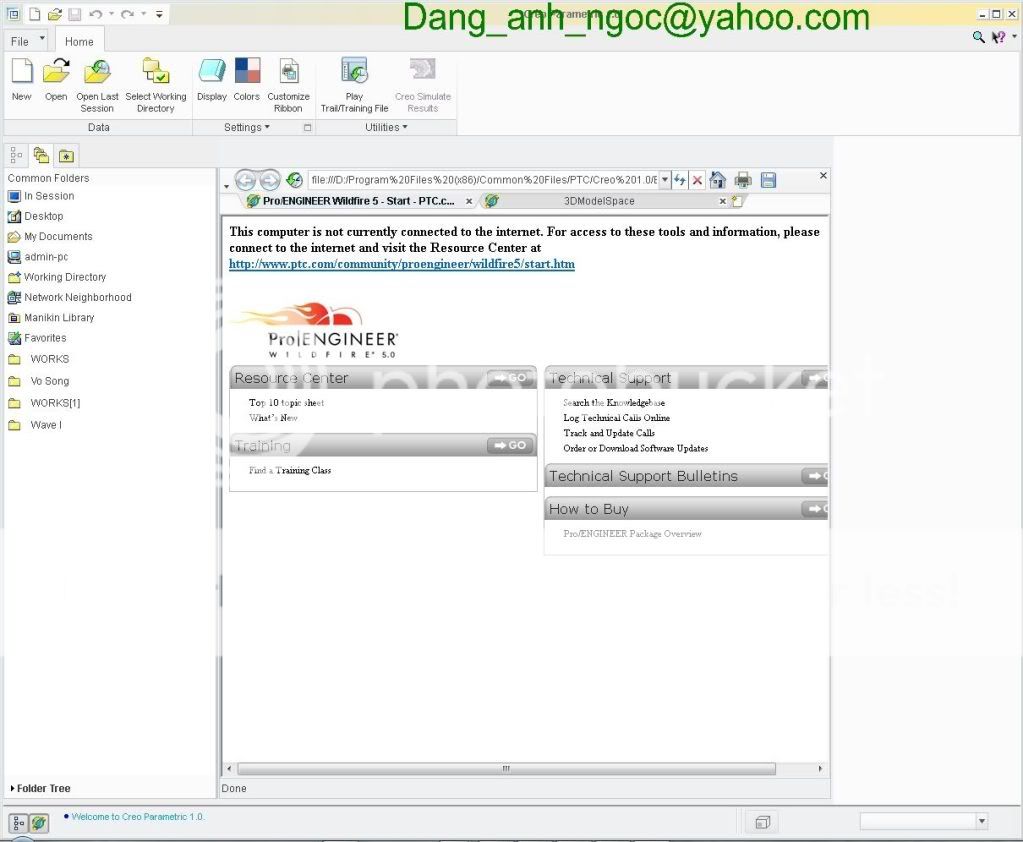Image resolution: width=1023 pixels, height=842 pixels.
Task: Print the current browser page
Action: tap(743, 180)
